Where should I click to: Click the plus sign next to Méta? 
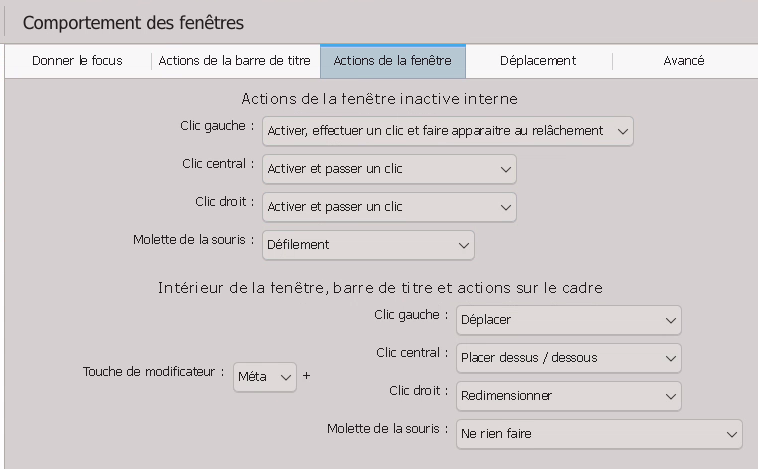306,376
